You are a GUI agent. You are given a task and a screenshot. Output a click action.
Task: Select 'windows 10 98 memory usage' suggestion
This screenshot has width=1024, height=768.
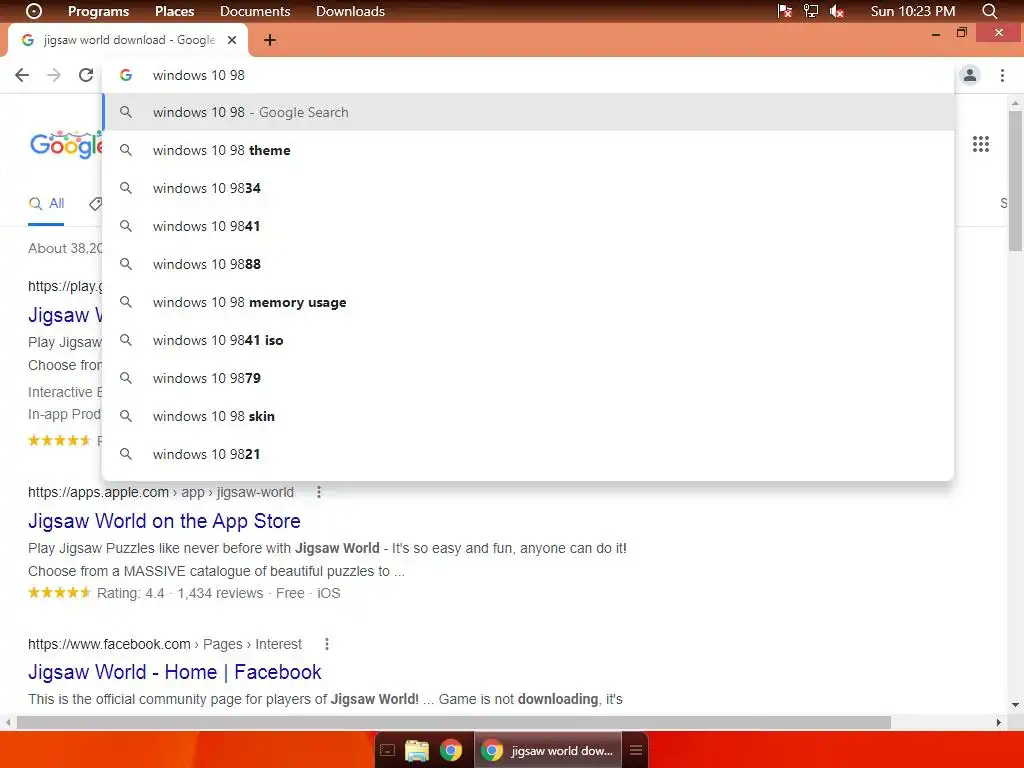point(528,302)
